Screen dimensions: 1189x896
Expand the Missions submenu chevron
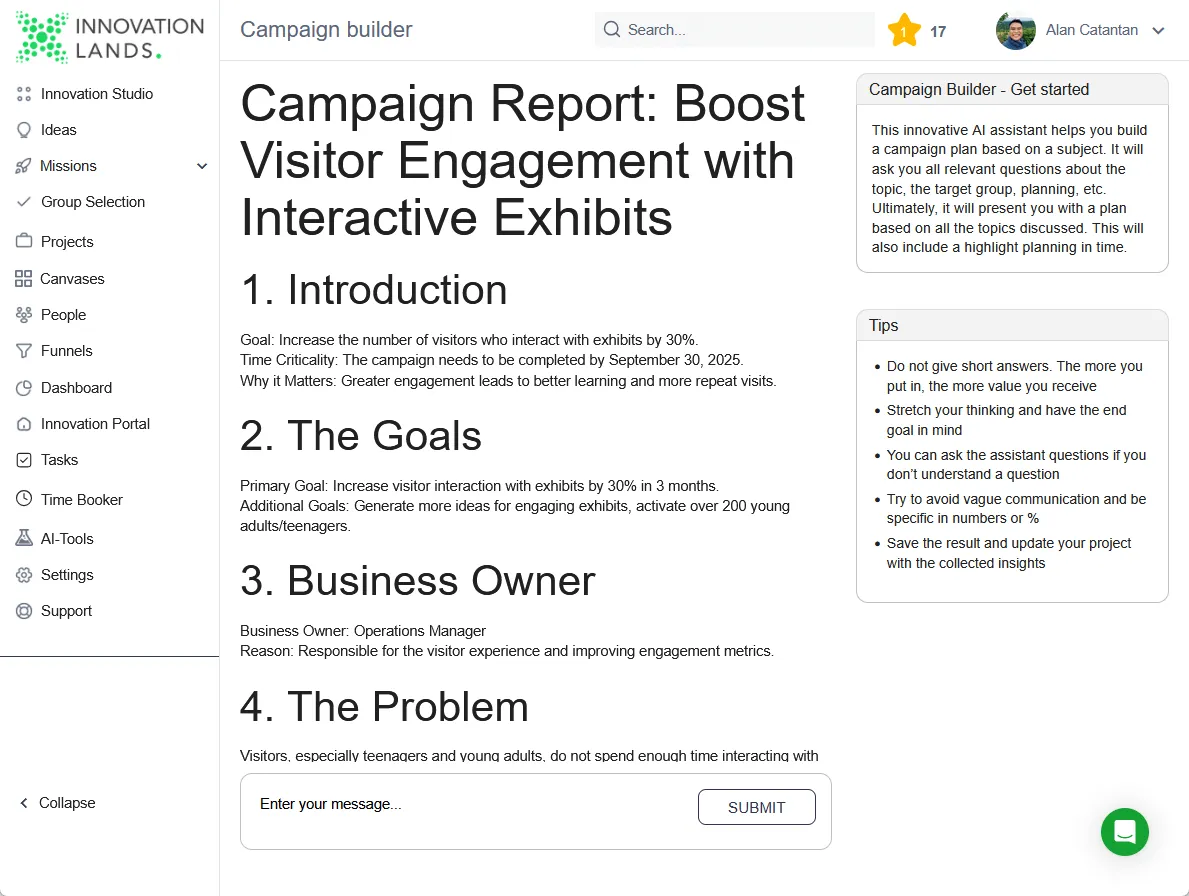point(202,166)
